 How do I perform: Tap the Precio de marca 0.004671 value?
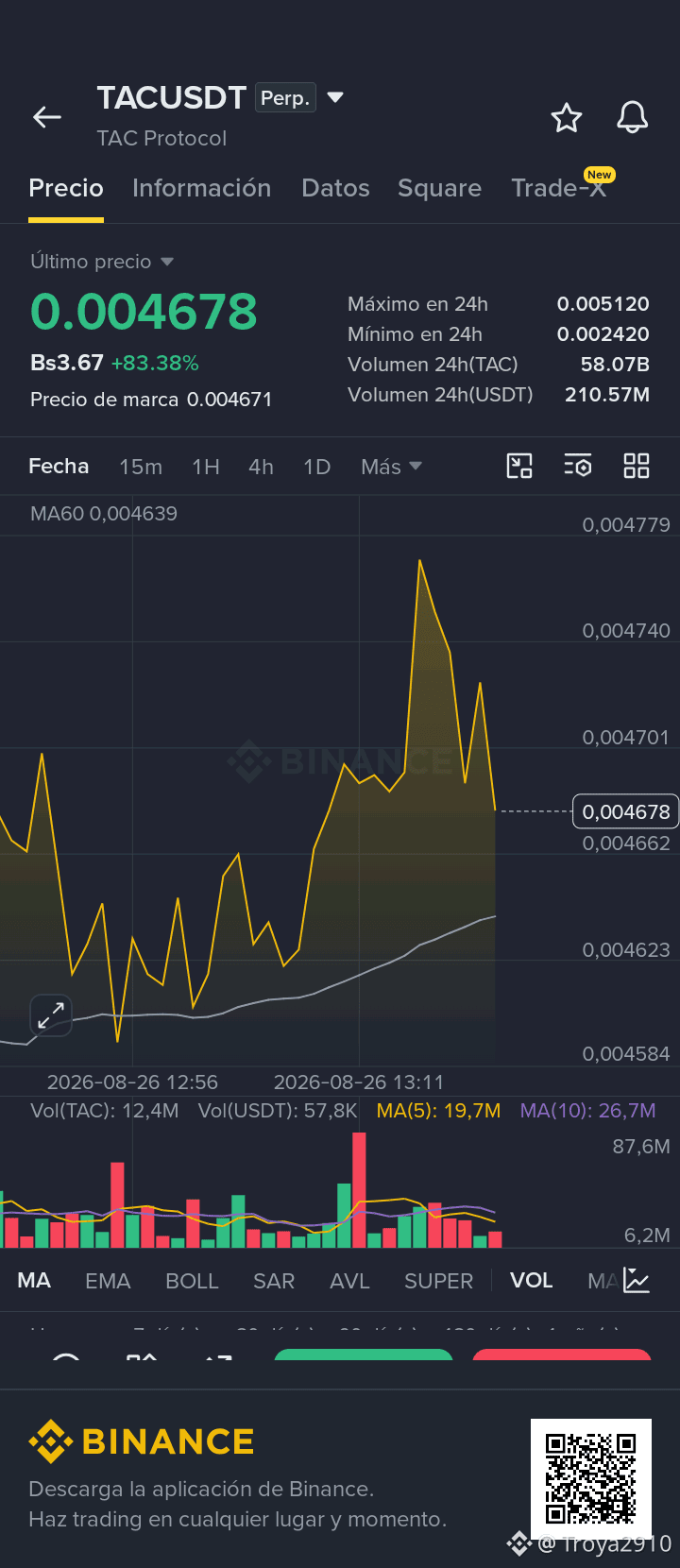[229, 400]
